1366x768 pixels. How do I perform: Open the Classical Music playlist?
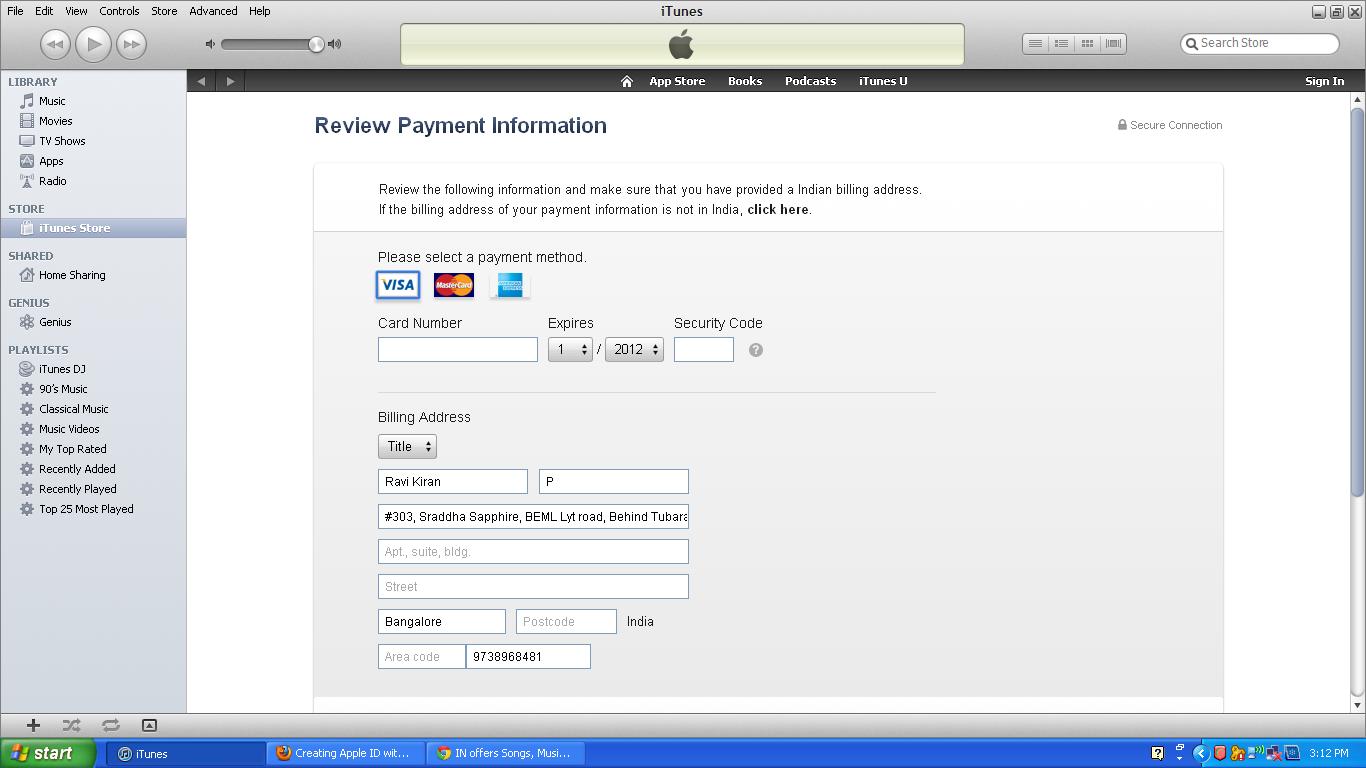(x=73, y=409)
